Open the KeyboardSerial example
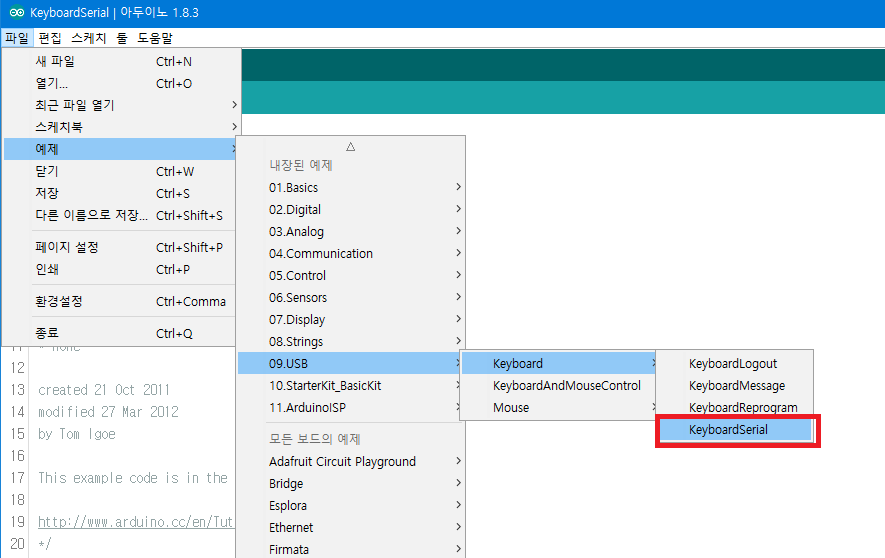 coord(735,429)
